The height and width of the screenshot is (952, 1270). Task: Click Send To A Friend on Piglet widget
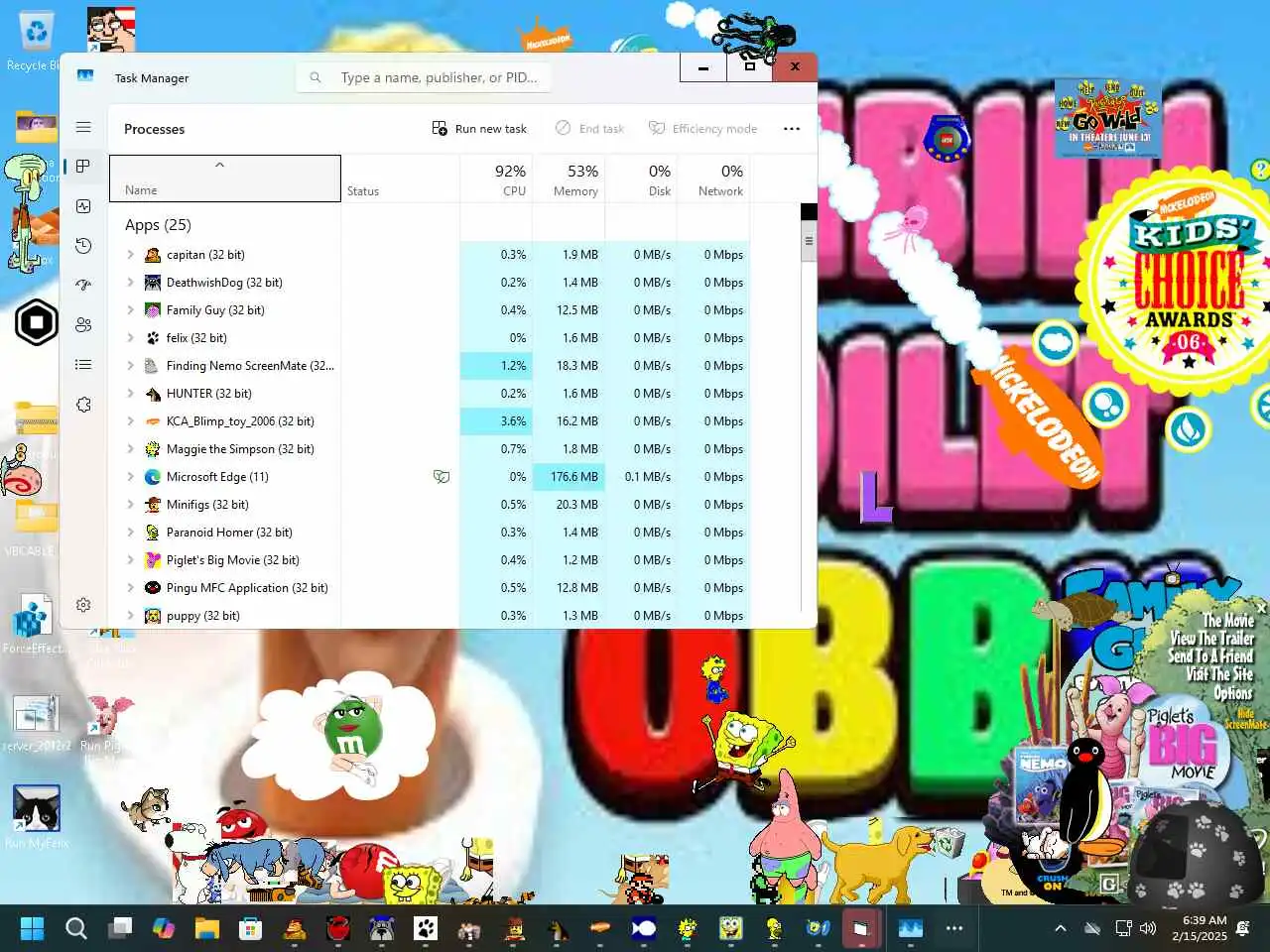tap(1210, 656)
